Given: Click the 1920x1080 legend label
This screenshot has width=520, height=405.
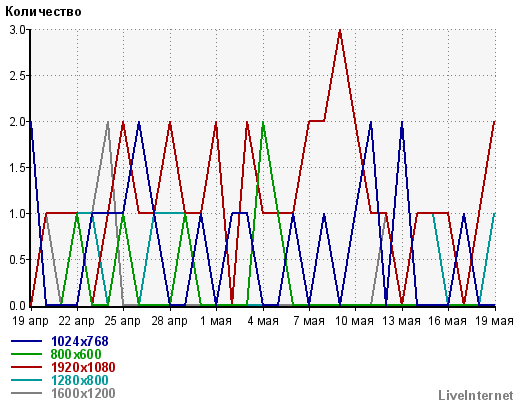Looking at the screenshot, I should tap(83, 367).
